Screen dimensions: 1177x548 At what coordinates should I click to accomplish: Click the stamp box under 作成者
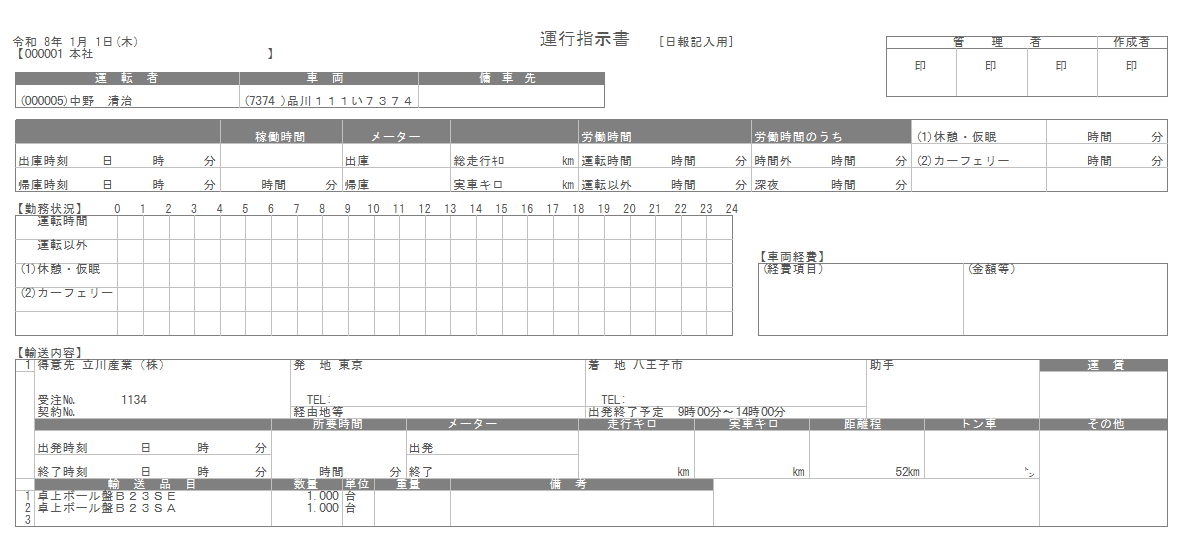pyautogui.click(x=1131, y=66)
